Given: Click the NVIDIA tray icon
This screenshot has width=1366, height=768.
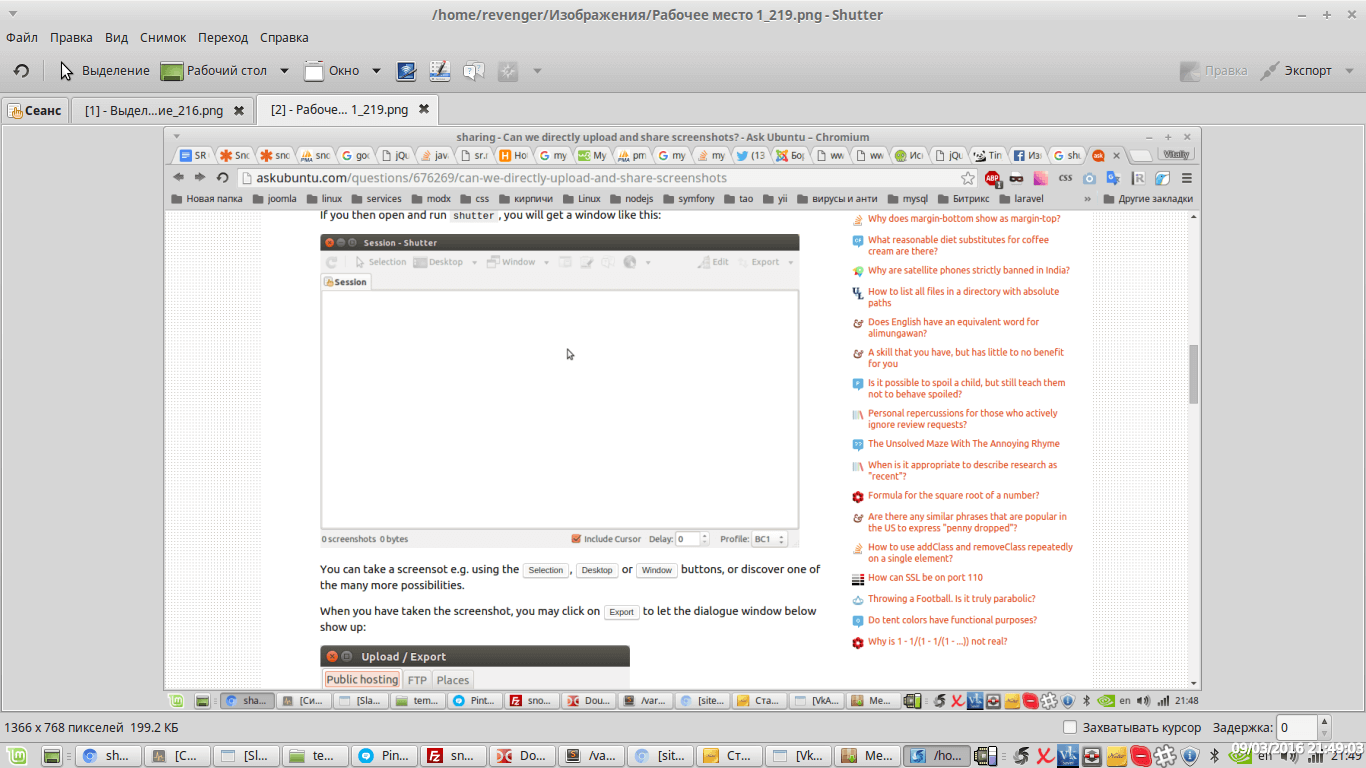Looking at the screenshot, I should (1240, 756).
